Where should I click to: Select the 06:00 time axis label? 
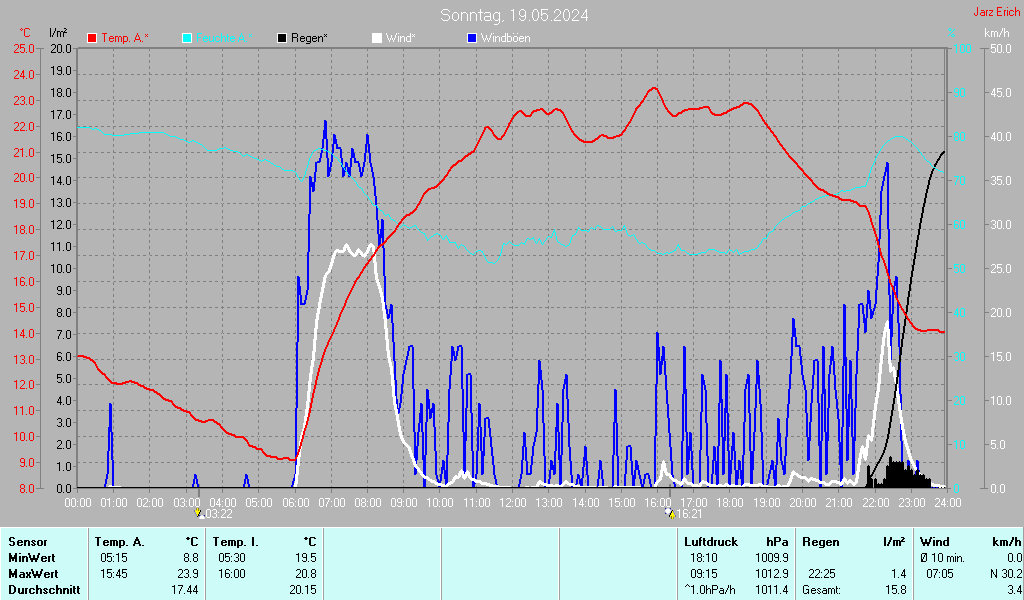click(x=295, y=501)
